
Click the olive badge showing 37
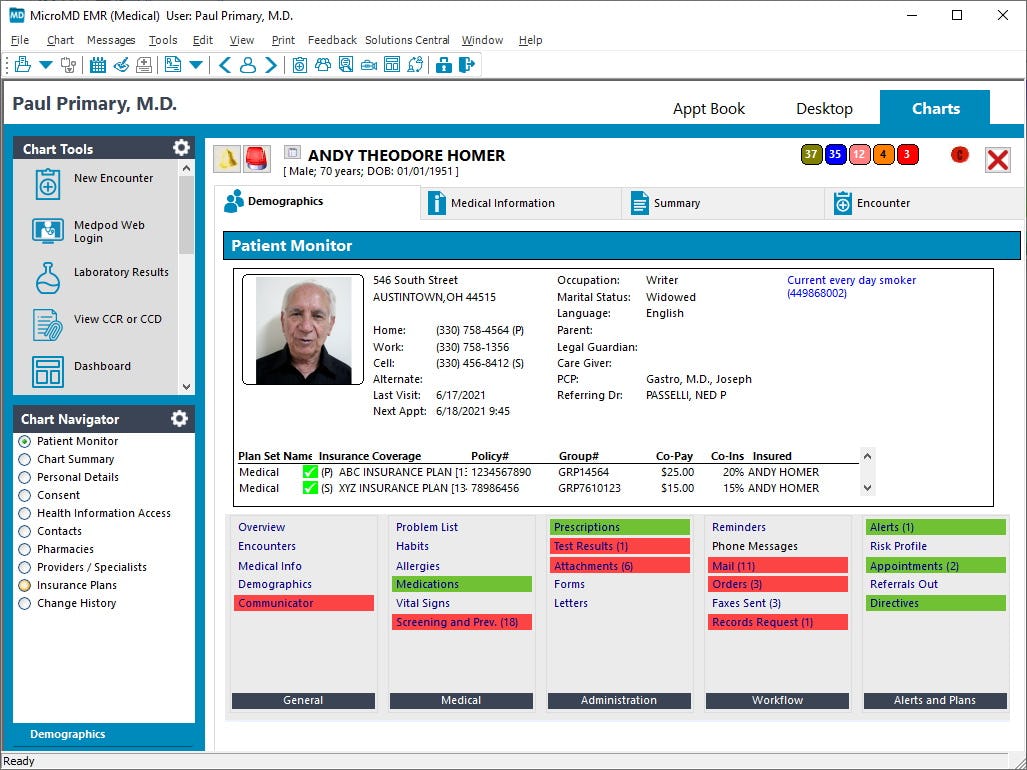(x=811, y=155)
